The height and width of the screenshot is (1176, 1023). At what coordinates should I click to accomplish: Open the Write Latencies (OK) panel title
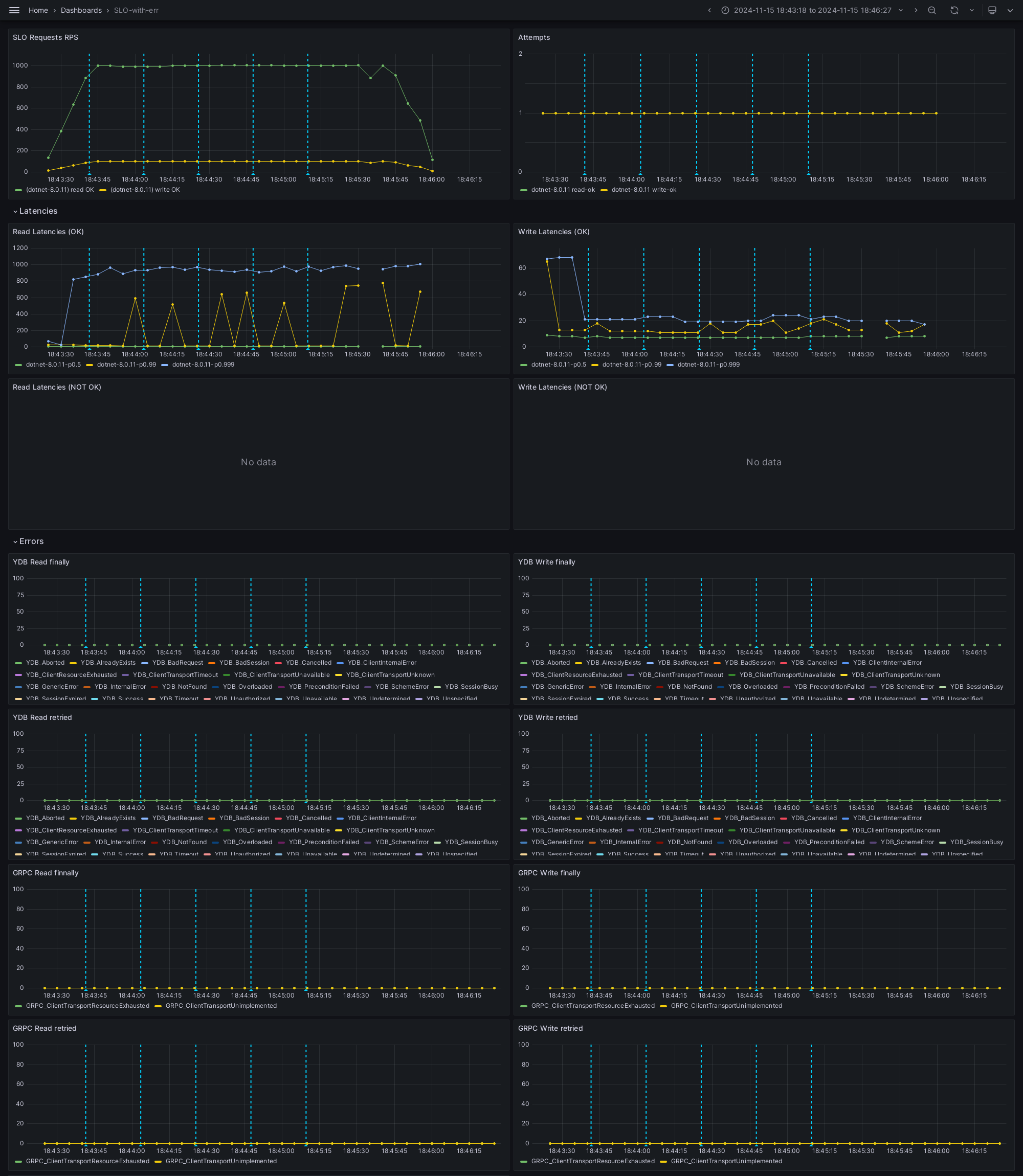pos(554,232)
